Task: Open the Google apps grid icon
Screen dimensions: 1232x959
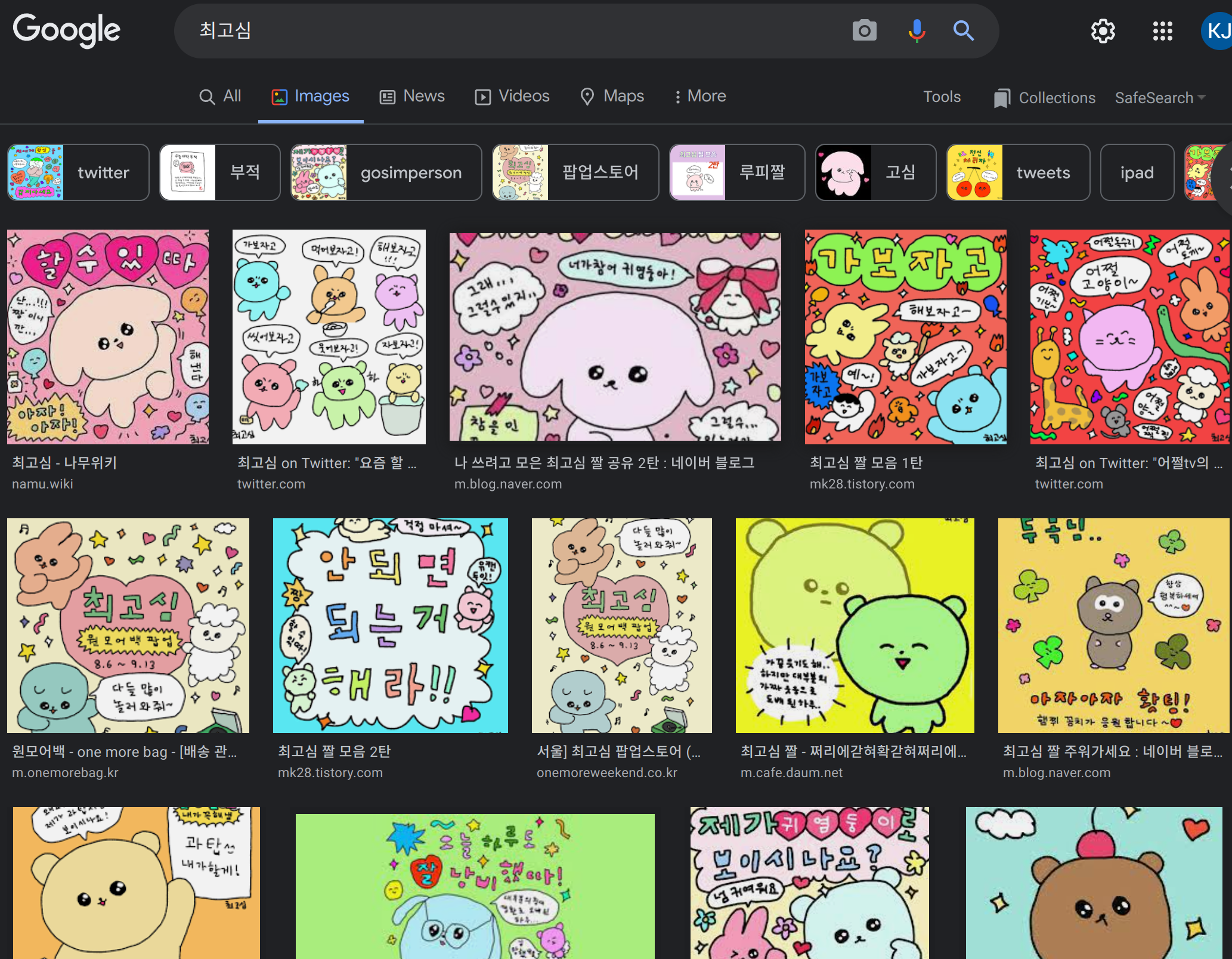Action: [1162, 31]
